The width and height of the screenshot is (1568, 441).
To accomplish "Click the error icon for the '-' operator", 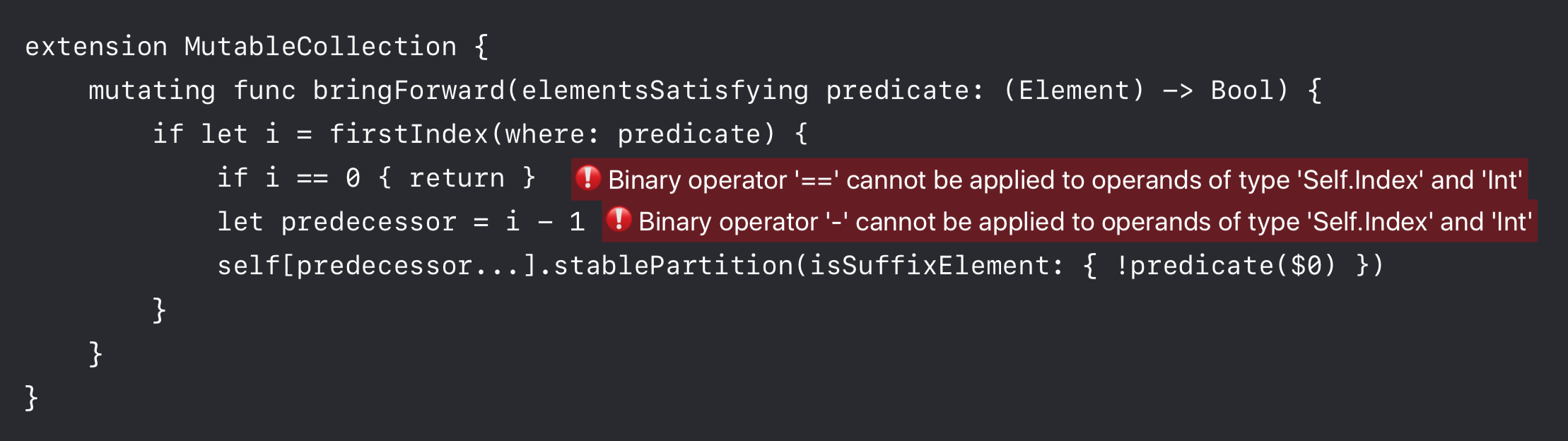I will pos(619,220).
